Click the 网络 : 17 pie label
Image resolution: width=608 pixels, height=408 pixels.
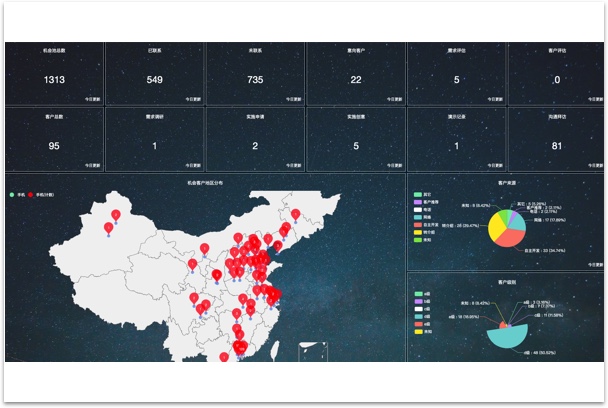(x=549, y=220)
